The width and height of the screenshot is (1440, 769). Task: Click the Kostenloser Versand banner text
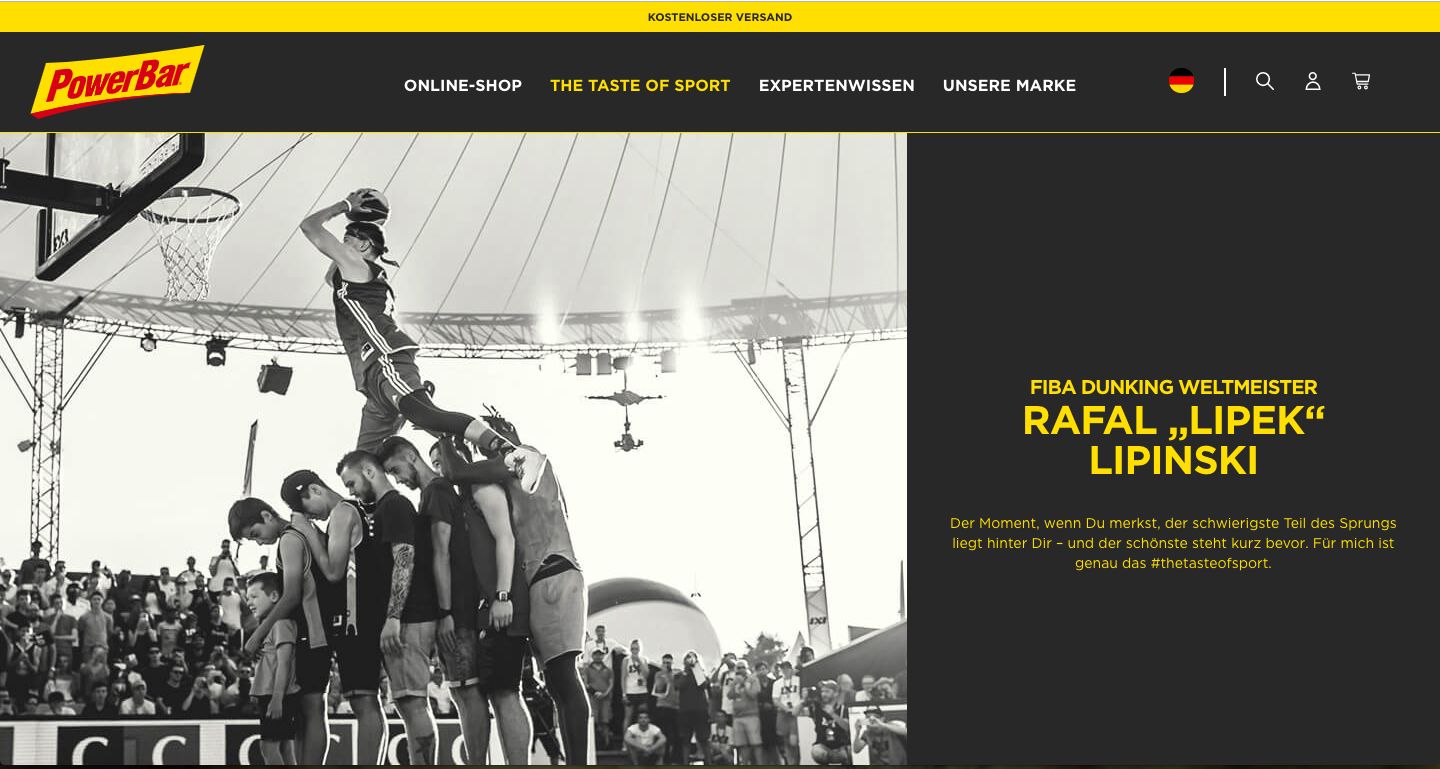720,17
